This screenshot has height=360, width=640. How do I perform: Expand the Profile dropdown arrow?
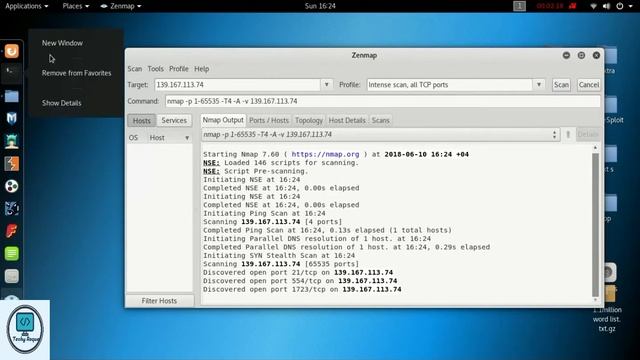pyautogui.click(x=539, y=84)
